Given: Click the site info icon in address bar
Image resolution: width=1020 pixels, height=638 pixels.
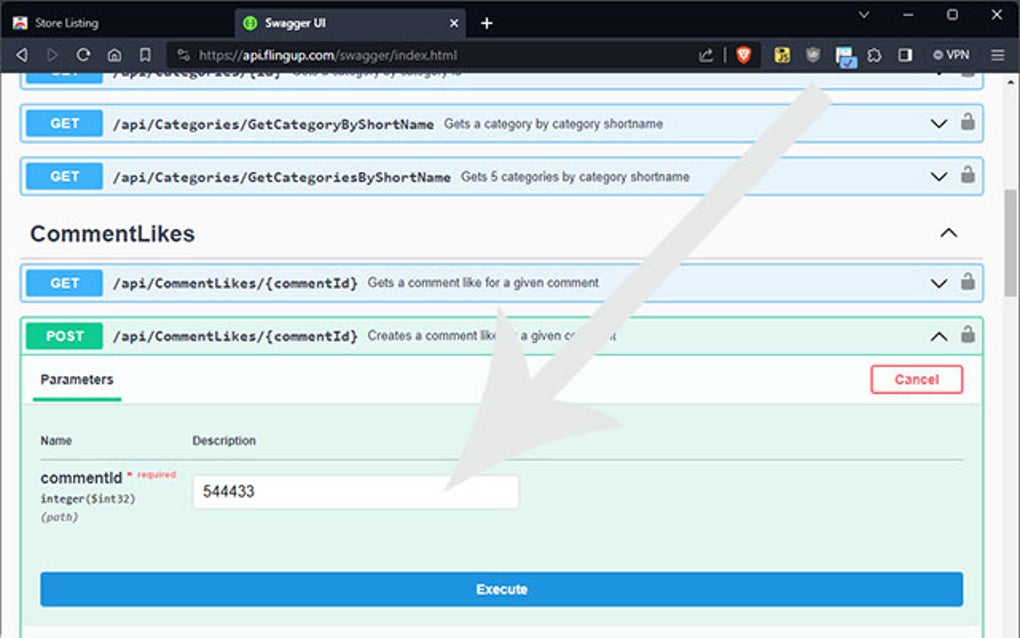Looking at the screenshot, I should [185, 55].
